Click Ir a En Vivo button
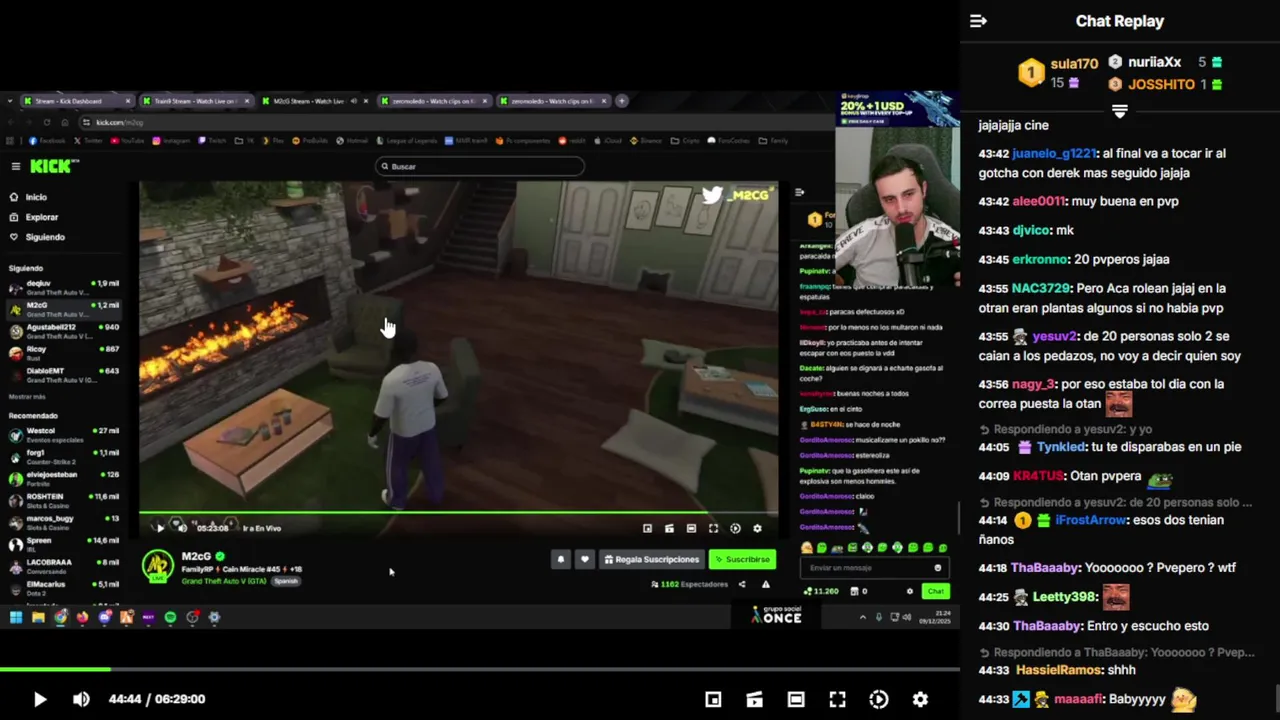This screenshot has width=1280, height=720. click(x=262, y=528)
